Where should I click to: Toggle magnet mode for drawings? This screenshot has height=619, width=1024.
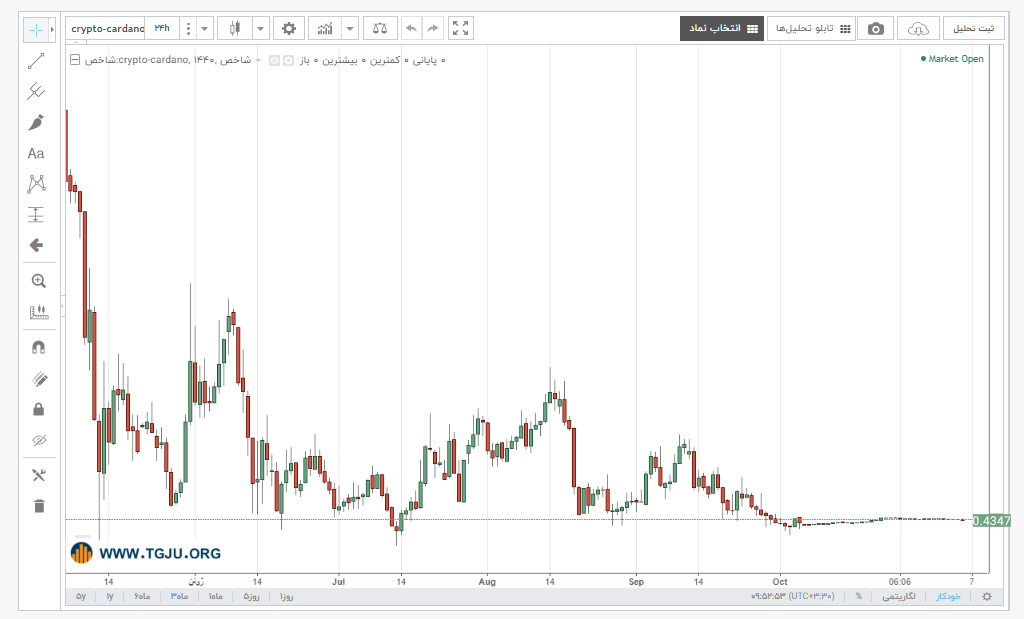click(x=39, y=347)
